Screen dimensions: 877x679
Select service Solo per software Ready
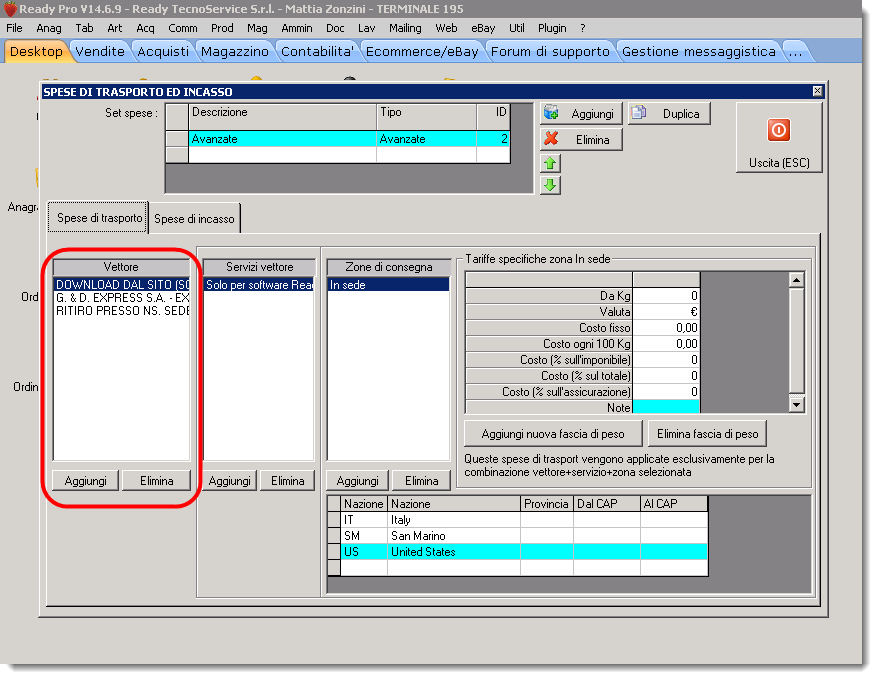point(259,285)
